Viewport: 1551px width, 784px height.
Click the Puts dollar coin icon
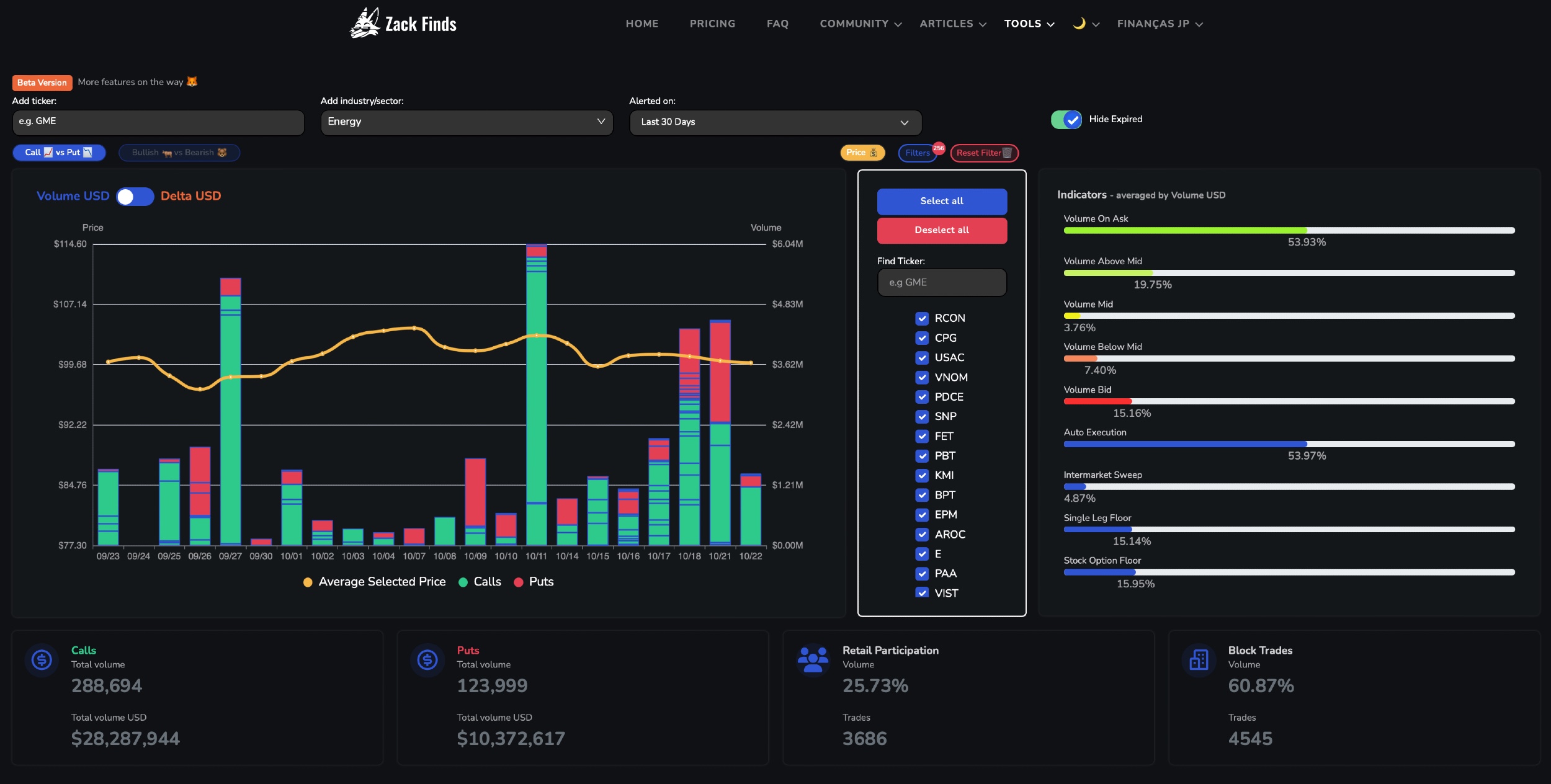pos(427,659)
